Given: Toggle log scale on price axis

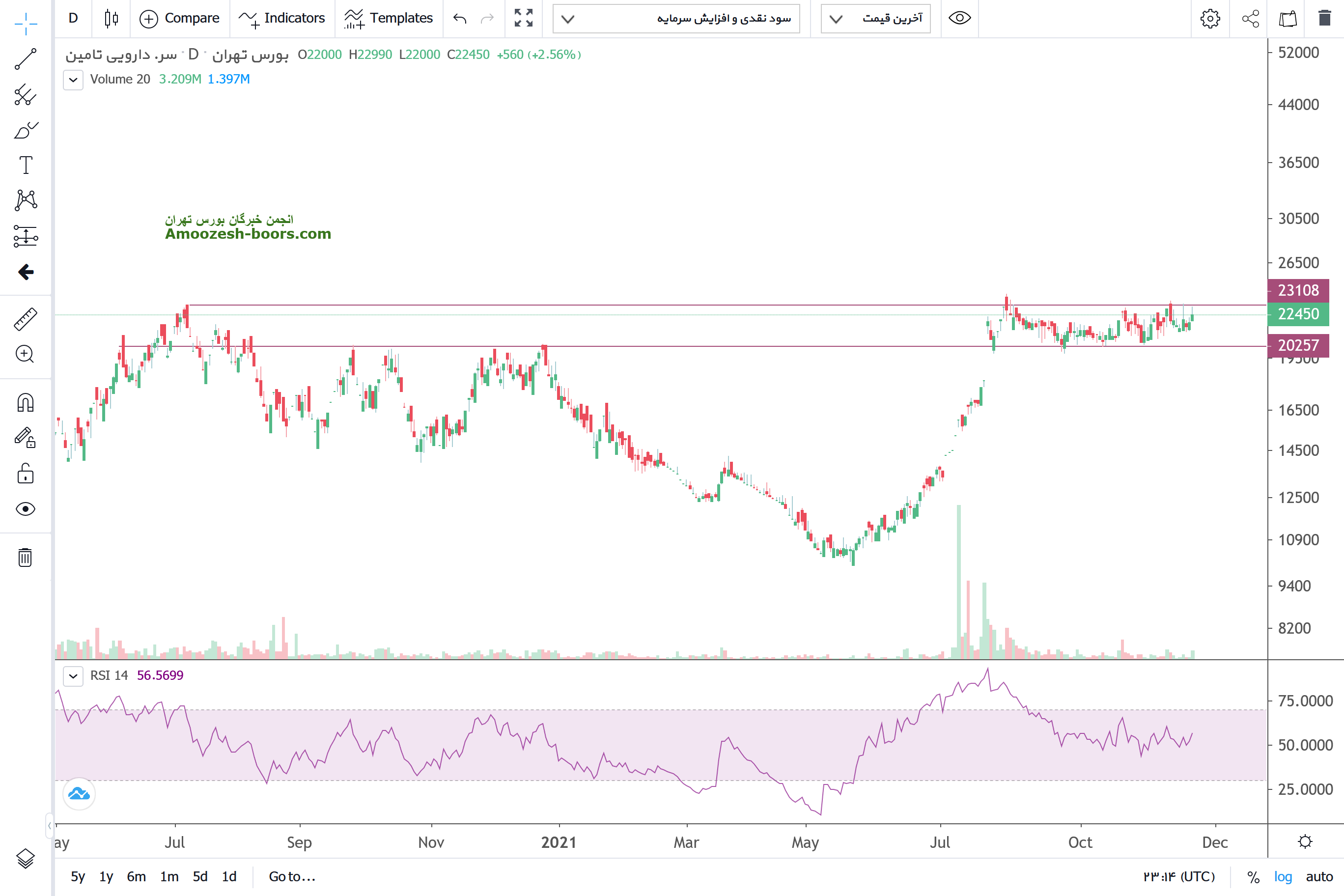Looking at the screenshot, I should 1282,876.
